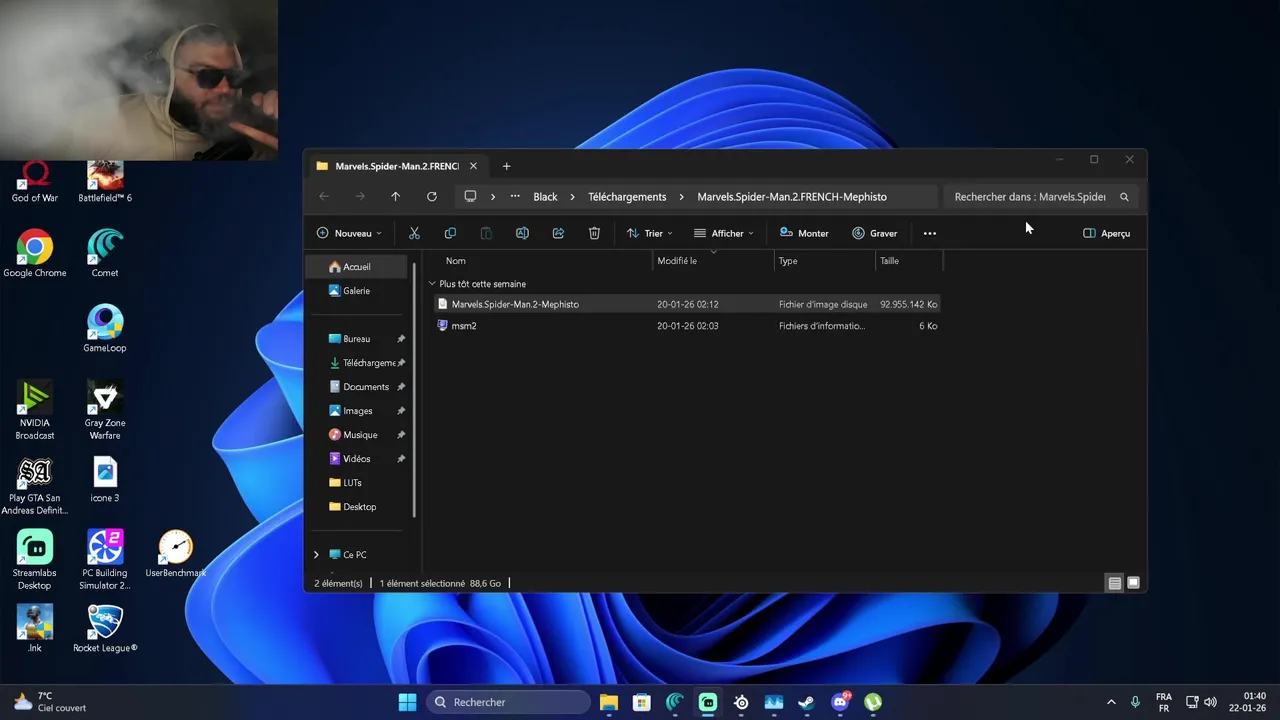This screenshot has height=720, width=1280.
Task: Show hidden system tray icons
Action: [1111, 702]
